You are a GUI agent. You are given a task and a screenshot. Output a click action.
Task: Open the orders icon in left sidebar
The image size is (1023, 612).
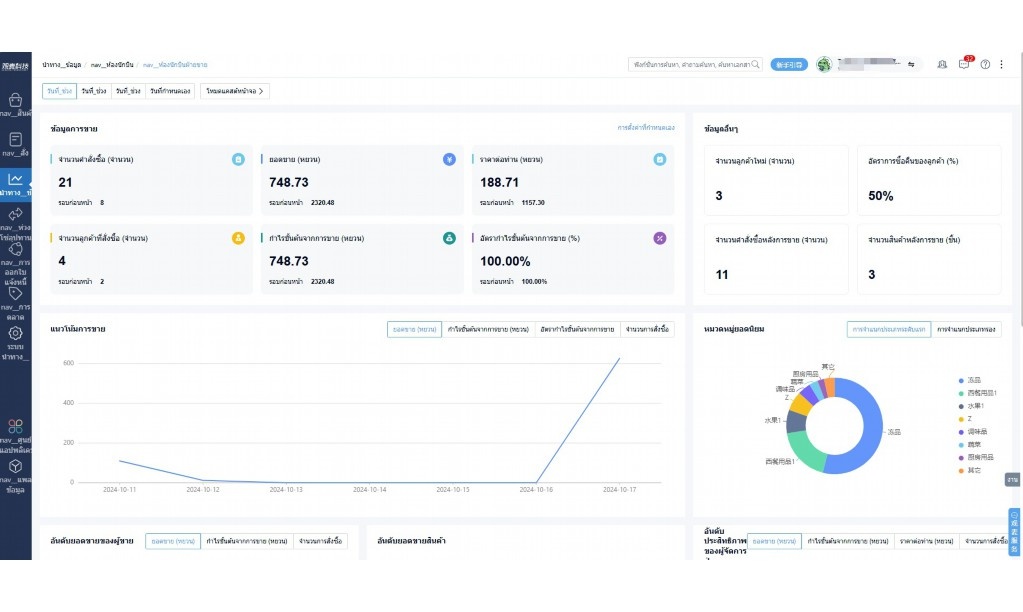tap(15, 140)
